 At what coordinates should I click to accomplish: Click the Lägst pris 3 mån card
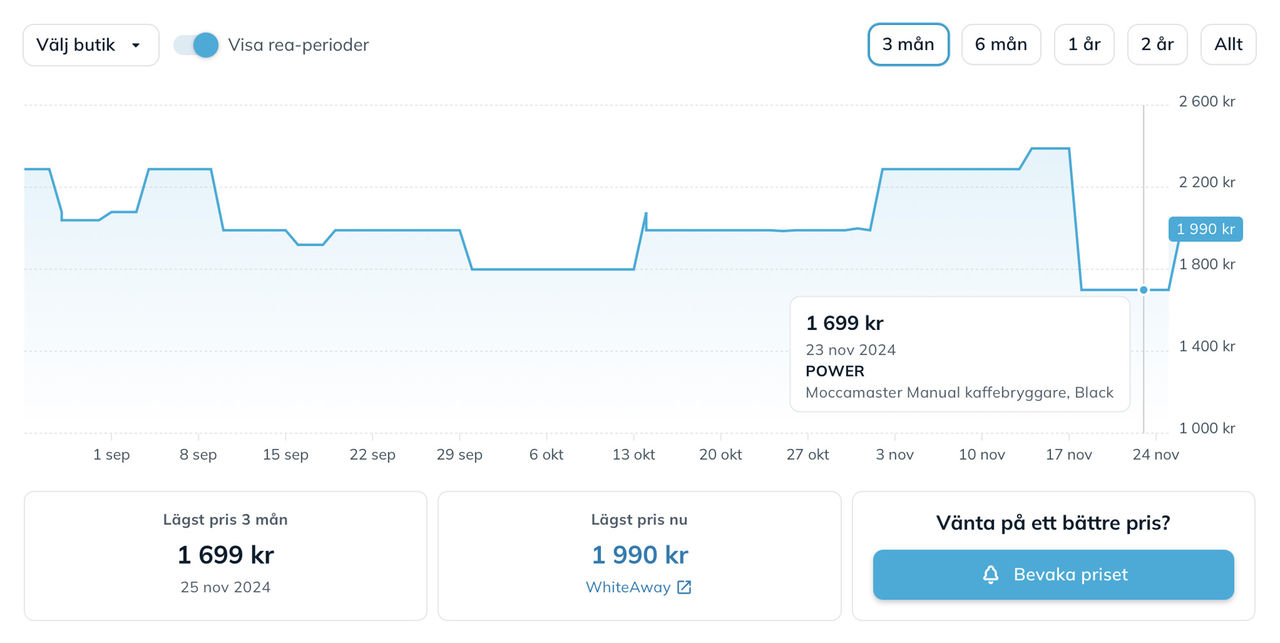pyautogui.click(x=225, y=555)
